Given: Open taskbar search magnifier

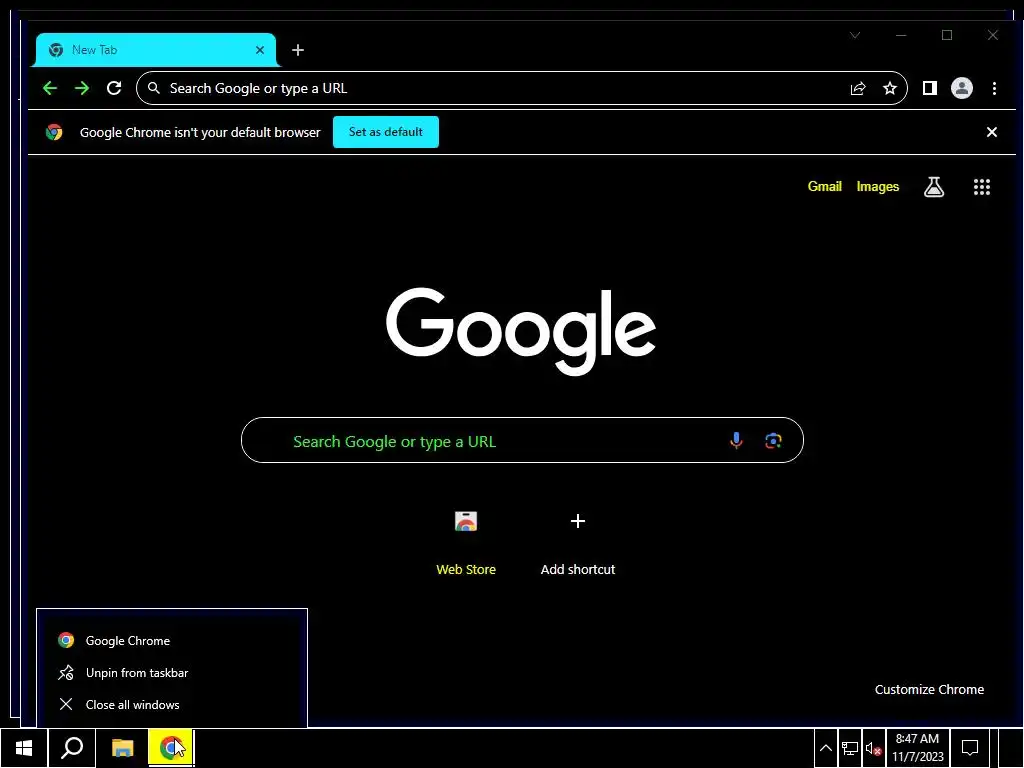Looking at the screenshot, I should tap(72, 748).
